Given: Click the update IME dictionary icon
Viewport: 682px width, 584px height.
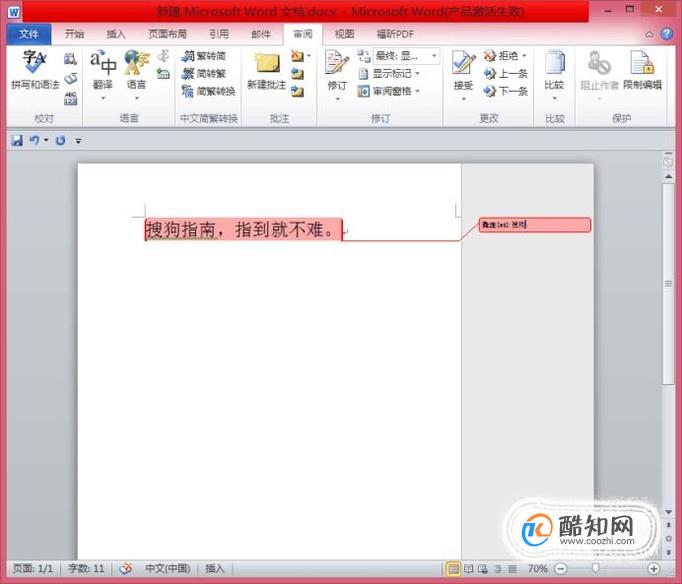Looking at the screenshot, I should click(x=163, y=73).
